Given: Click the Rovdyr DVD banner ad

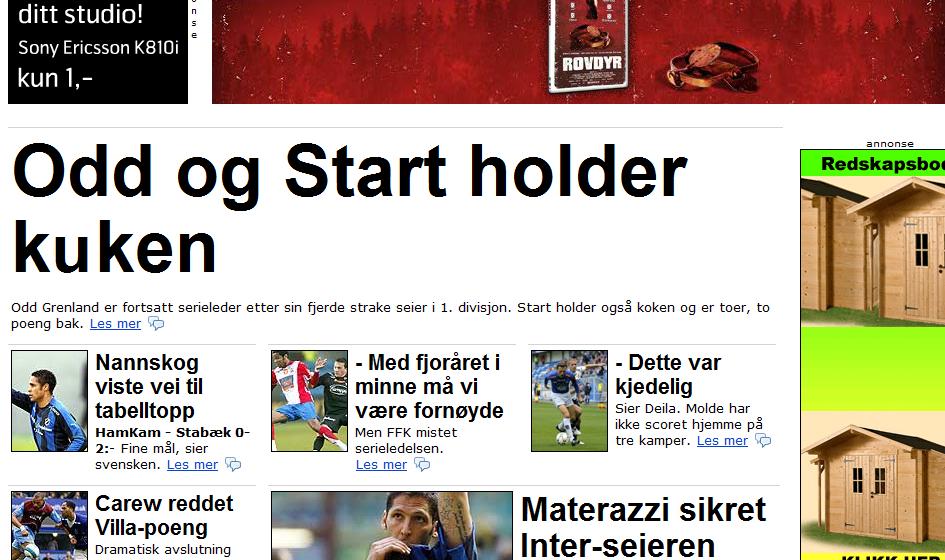Looking at the screenshot, I should point(579,52).
